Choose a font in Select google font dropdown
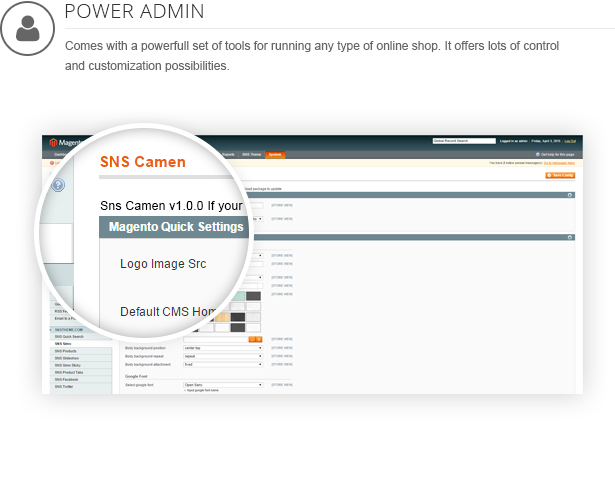Viewport: 615px width, 495px height. point(222,384)
